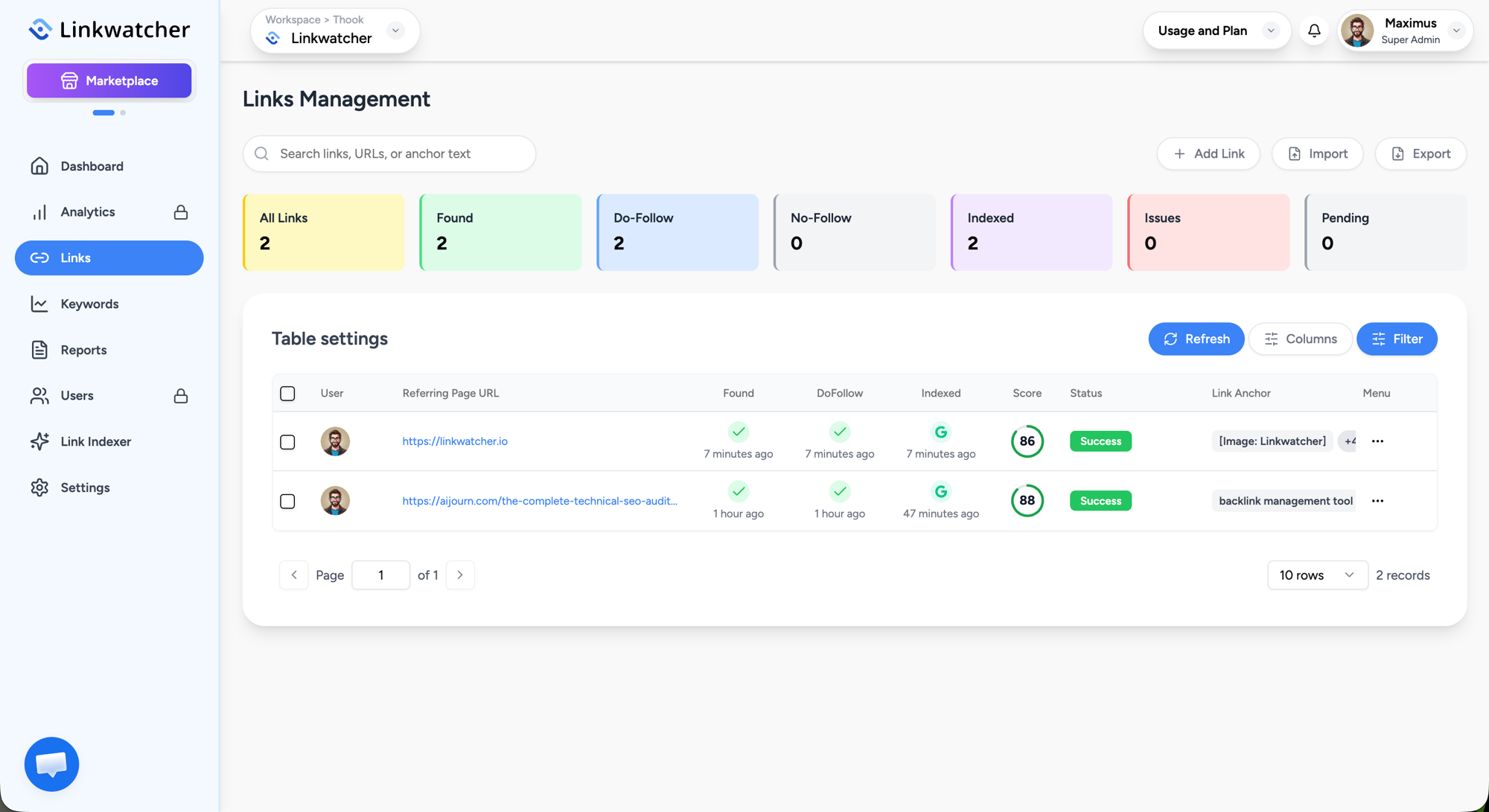Filter by the Issues card
1489x812 pixels.
(1208, 232)
